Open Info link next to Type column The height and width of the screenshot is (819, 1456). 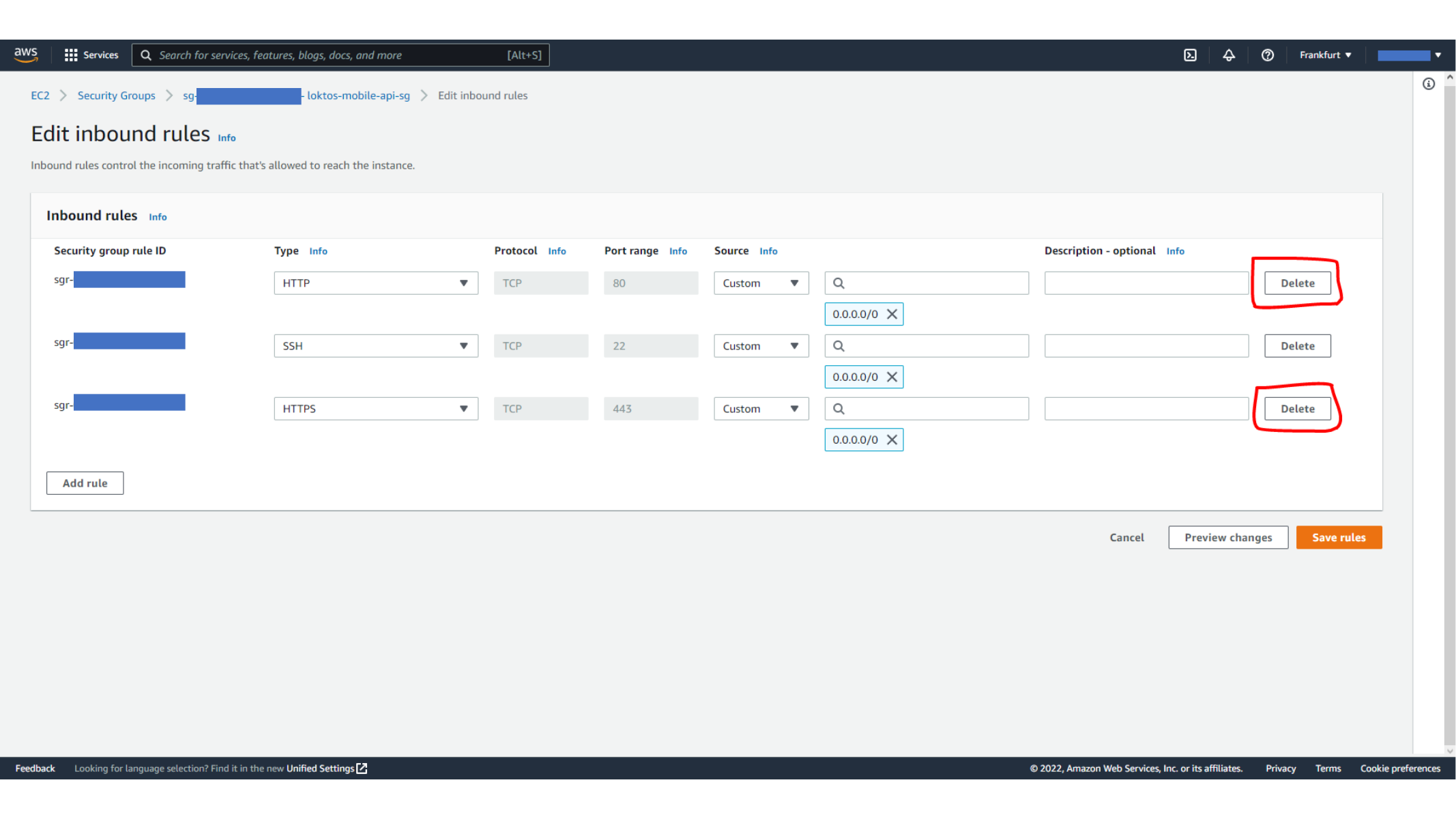pos(318,251)
